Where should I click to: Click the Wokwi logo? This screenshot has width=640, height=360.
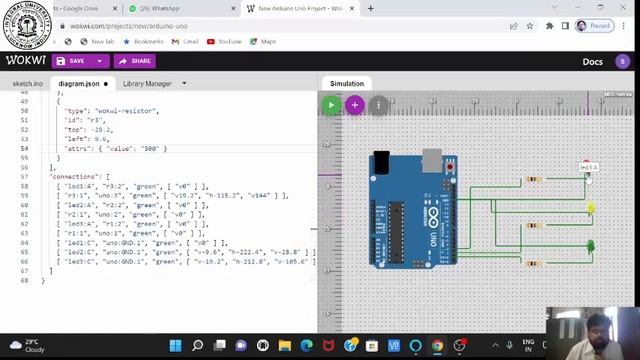pos(25,60)
